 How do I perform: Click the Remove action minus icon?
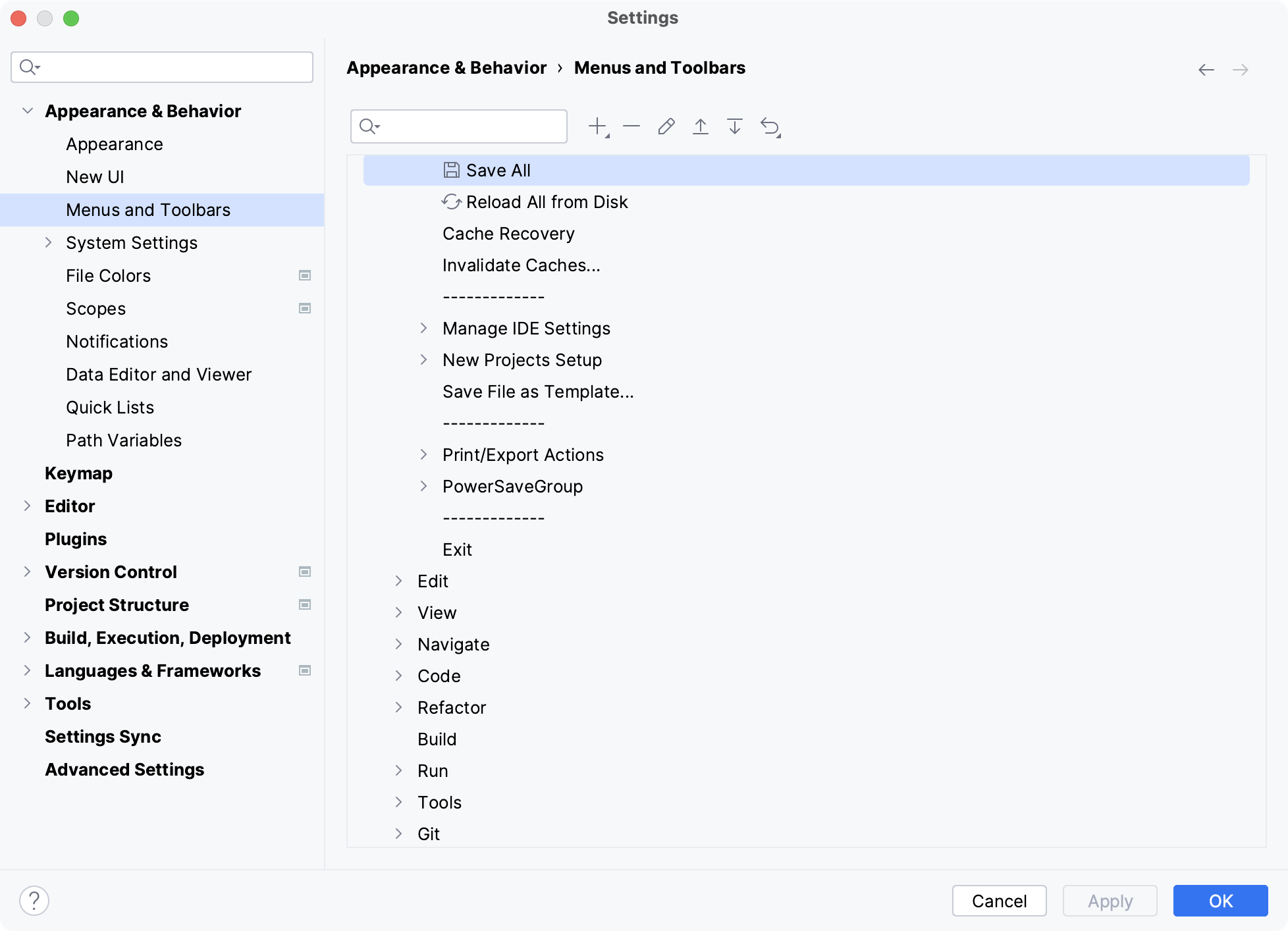(x=631, y=126)
